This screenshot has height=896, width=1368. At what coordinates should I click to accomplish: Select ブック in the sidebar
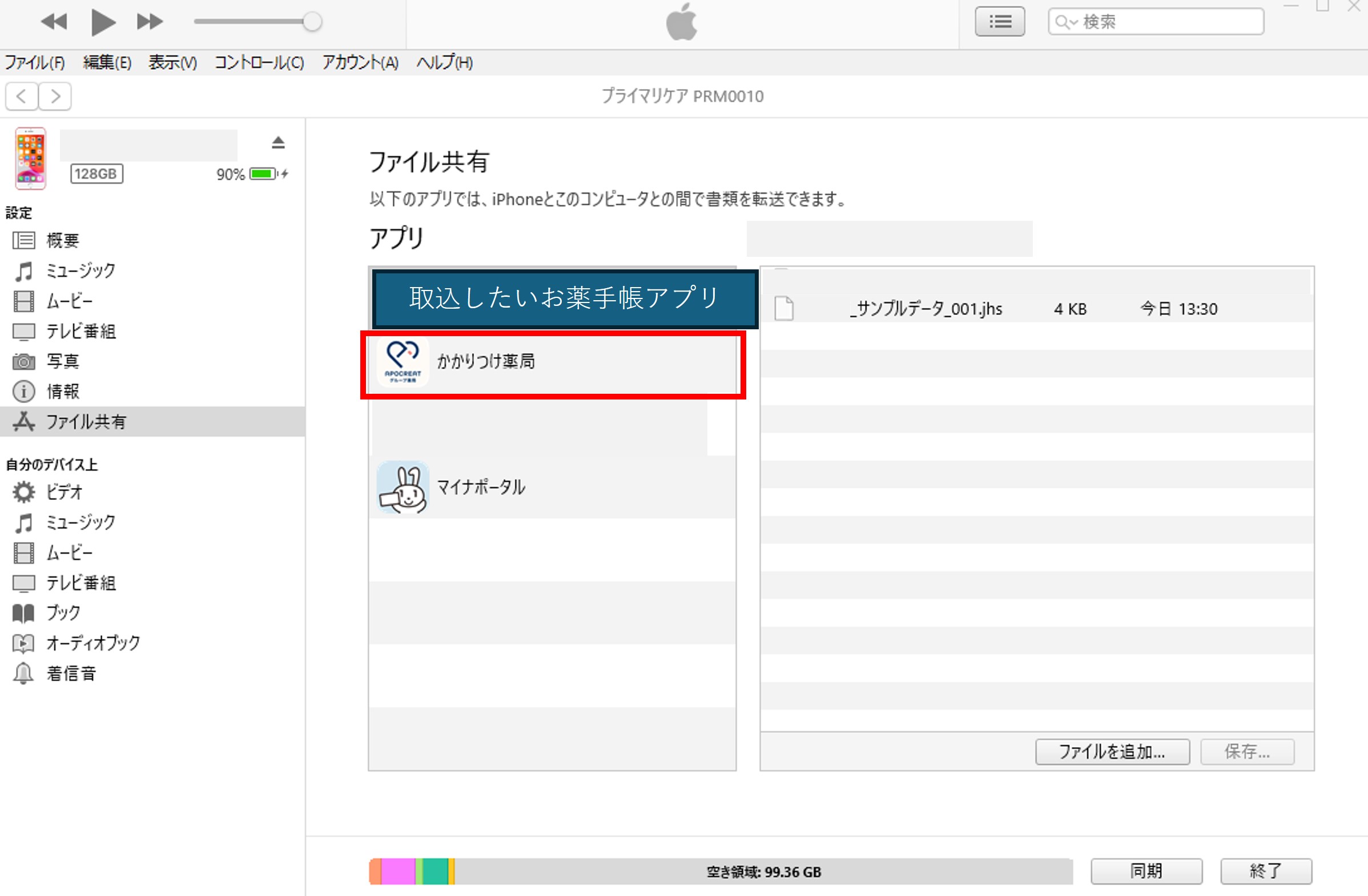pos(152,613)
